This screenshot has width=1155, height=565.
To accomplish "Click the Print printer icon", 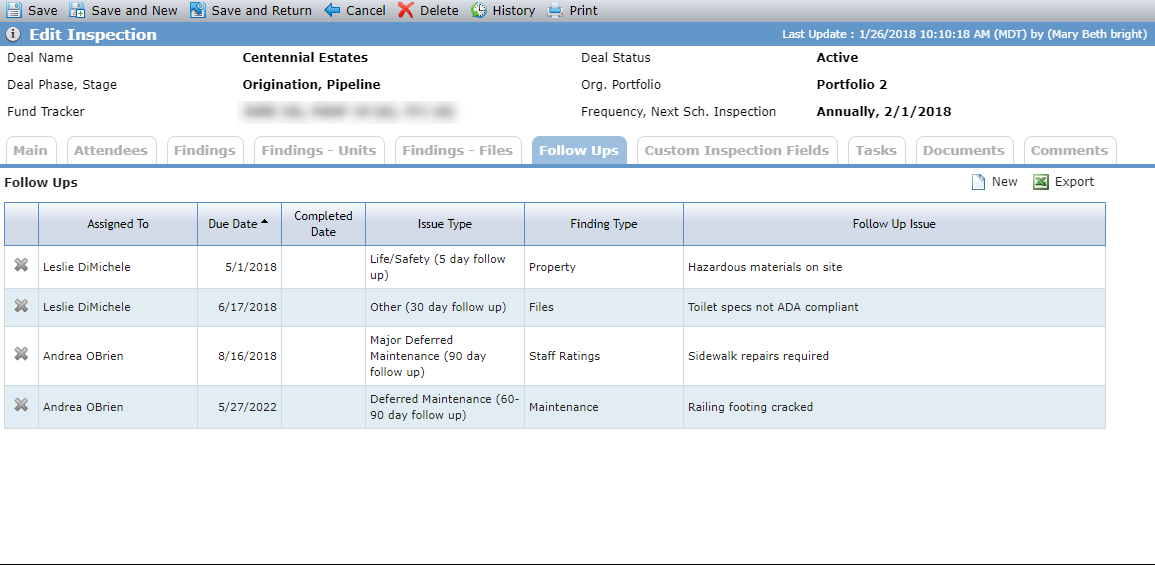I will point(555,10).
